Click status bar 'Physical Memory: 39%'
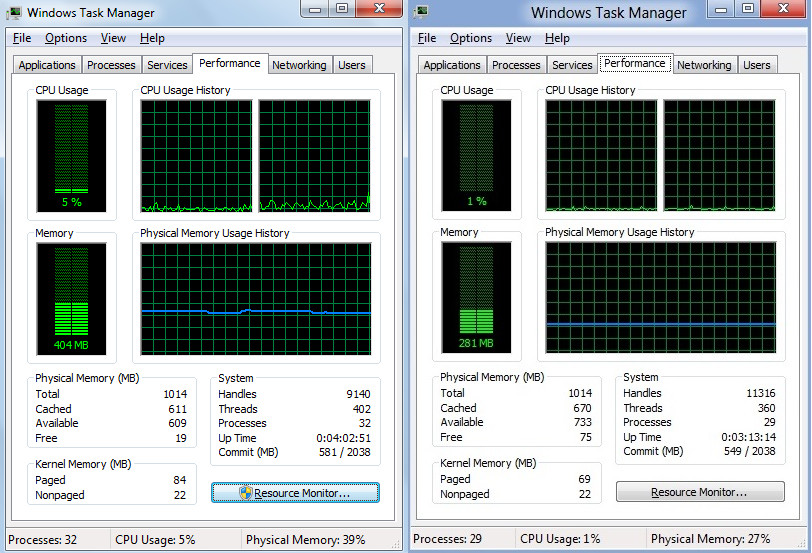 click(x=306, y=540)
